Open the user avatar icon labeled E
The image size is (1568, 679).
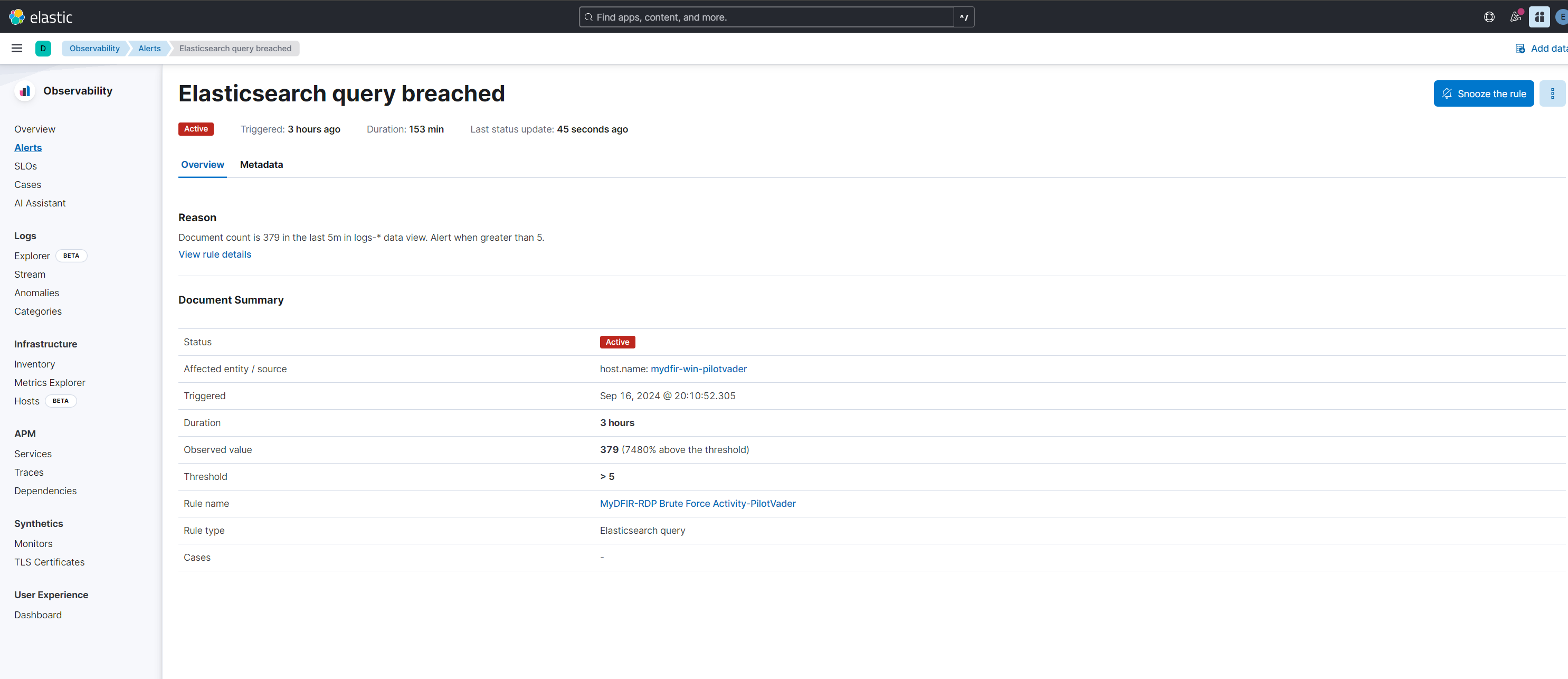1563,16
